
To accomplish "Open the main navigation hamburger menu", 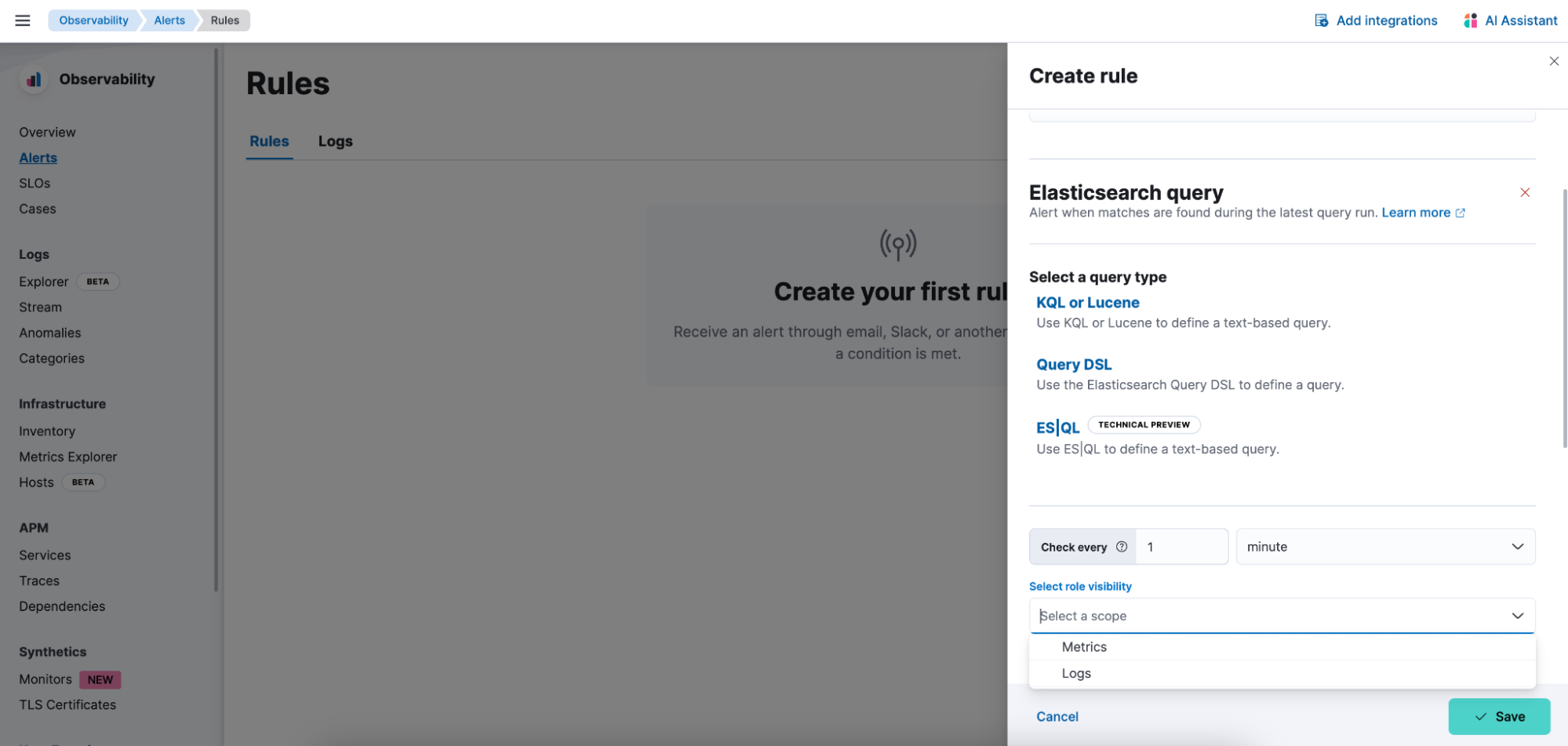I will click(22, 20).
